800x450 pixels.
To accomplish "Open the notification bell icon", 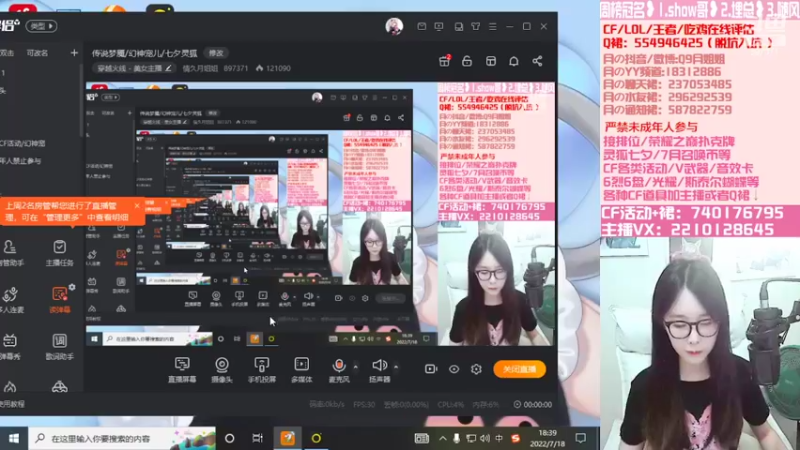I will pos(514,61).
